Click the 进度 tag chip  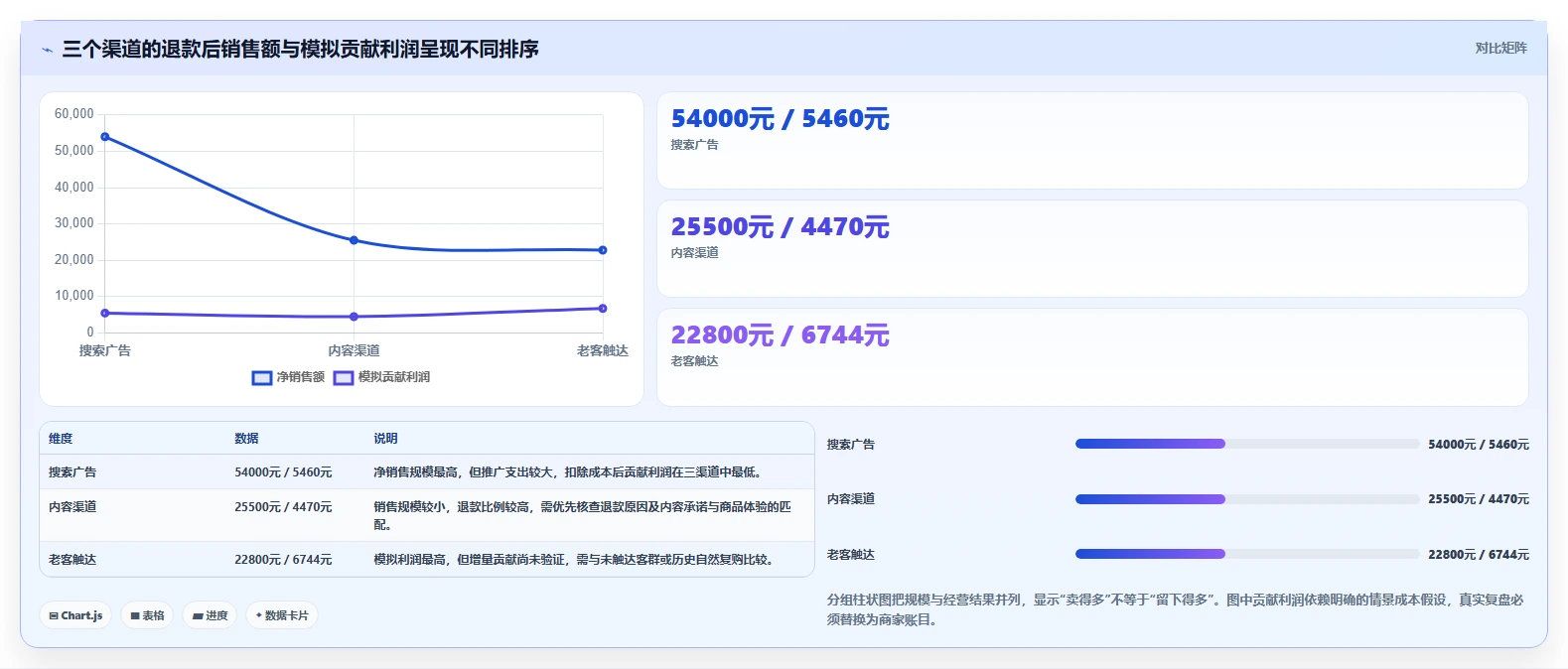point(210,615)
